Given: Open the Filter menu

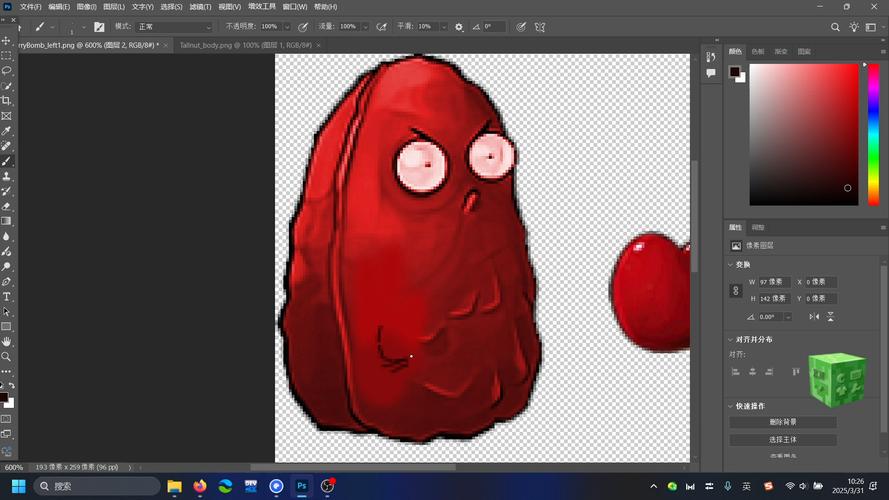Looking at the screenshot, I should (x=200, y=7).
